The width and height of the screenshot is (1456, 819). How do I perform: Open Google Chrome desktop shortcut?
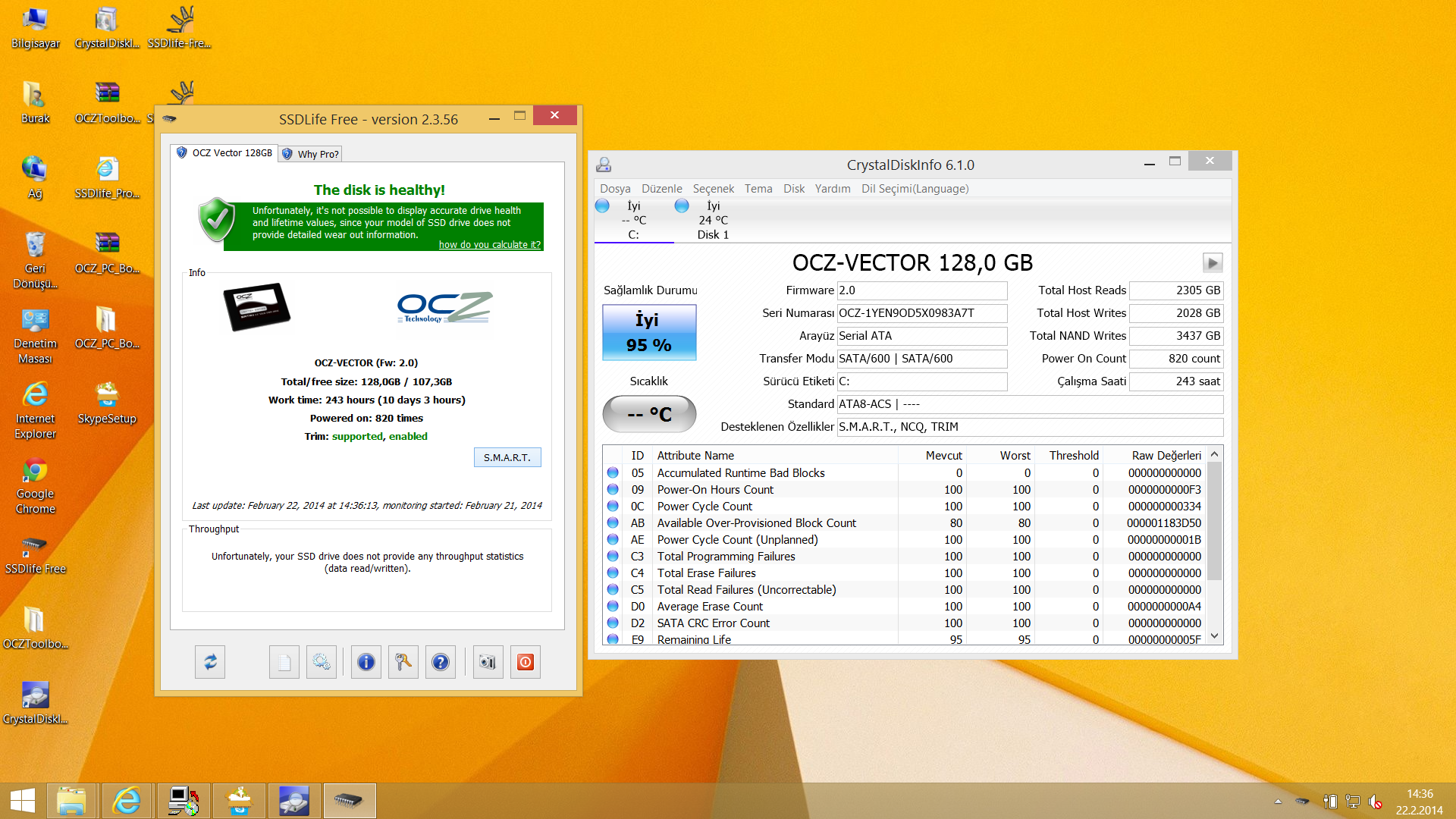[35, 485]
